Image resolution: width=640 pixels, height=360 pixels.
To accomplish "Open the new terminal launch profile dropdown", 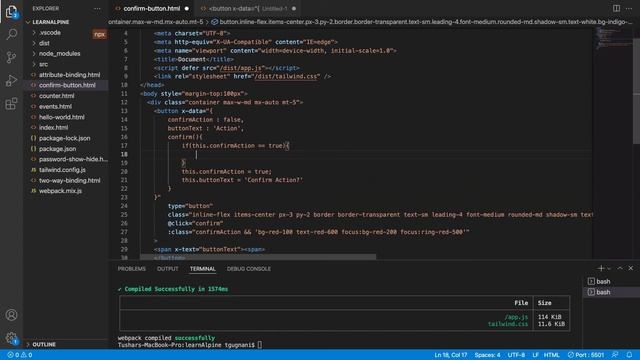I will (609, 269).
